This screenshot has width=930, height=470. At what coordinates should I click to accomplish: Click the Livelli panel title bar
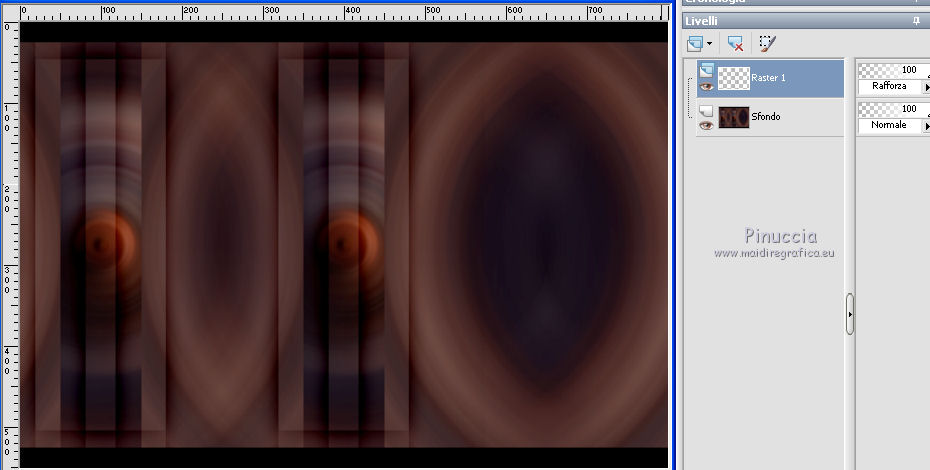pos(805,21)
